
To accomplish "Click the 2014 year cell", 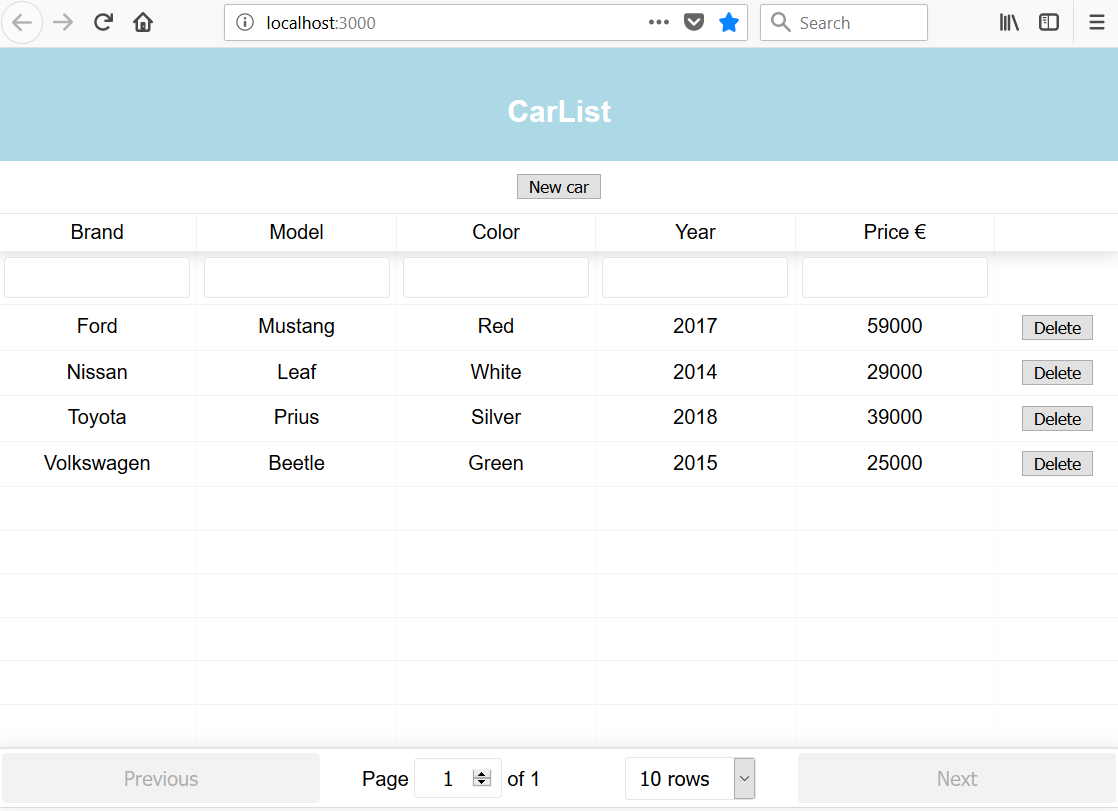I will pos(695,372).
